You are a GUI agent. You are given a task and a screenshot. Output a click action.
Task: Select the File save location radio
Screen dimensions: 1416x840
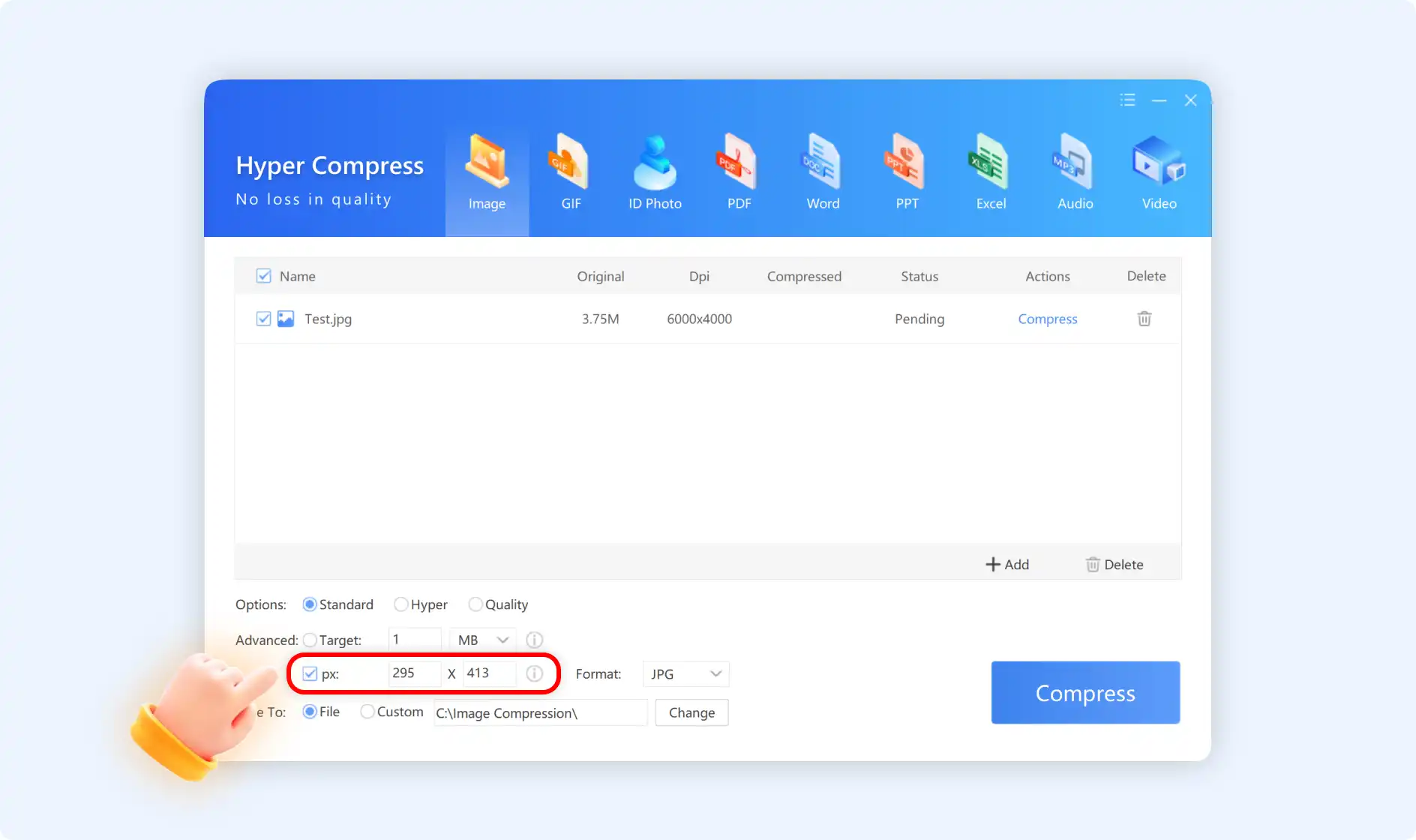pos(310,712)
